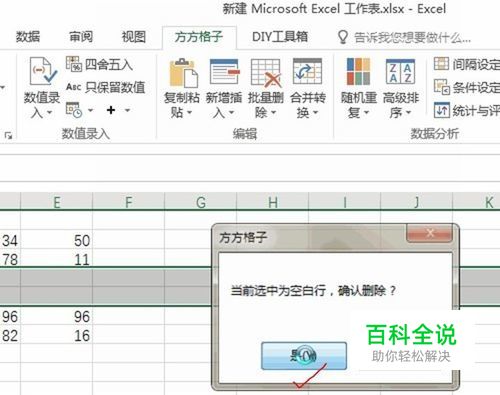Click the calendar clock date-entry icon
Viewport: 500px width, 395px height.
[74, 110]
